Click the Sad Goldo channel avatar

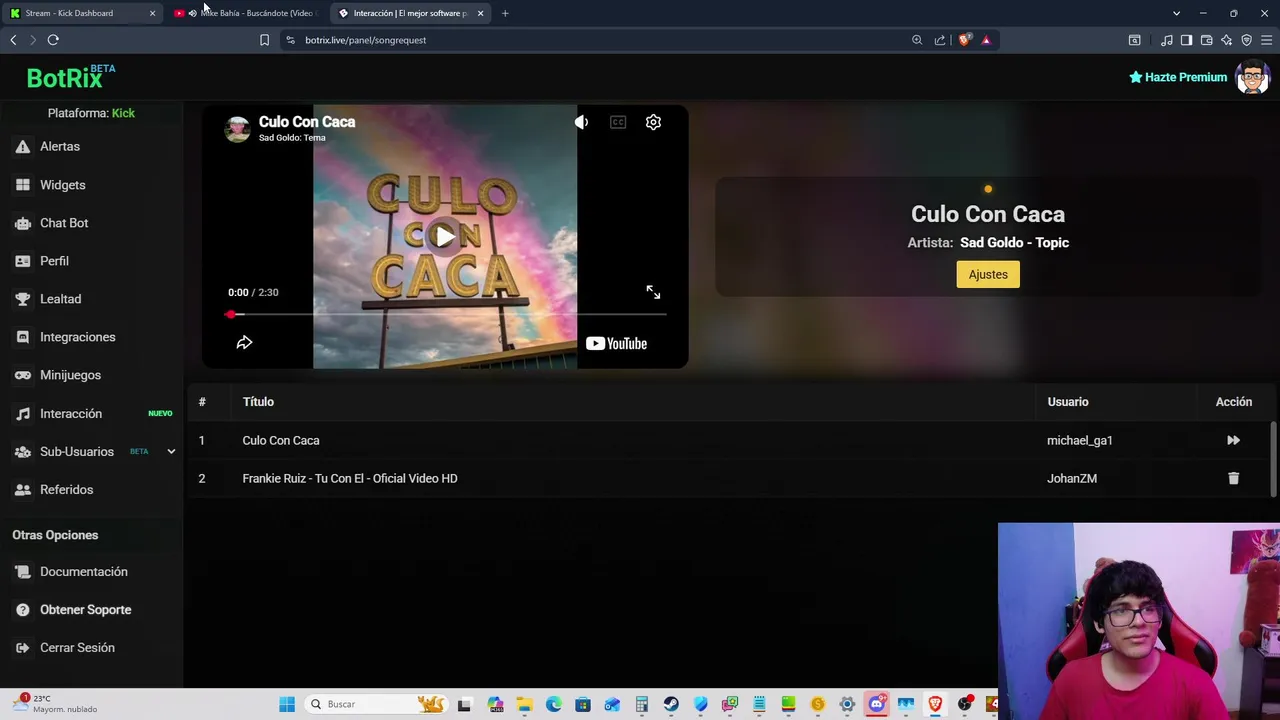point(237,129)
